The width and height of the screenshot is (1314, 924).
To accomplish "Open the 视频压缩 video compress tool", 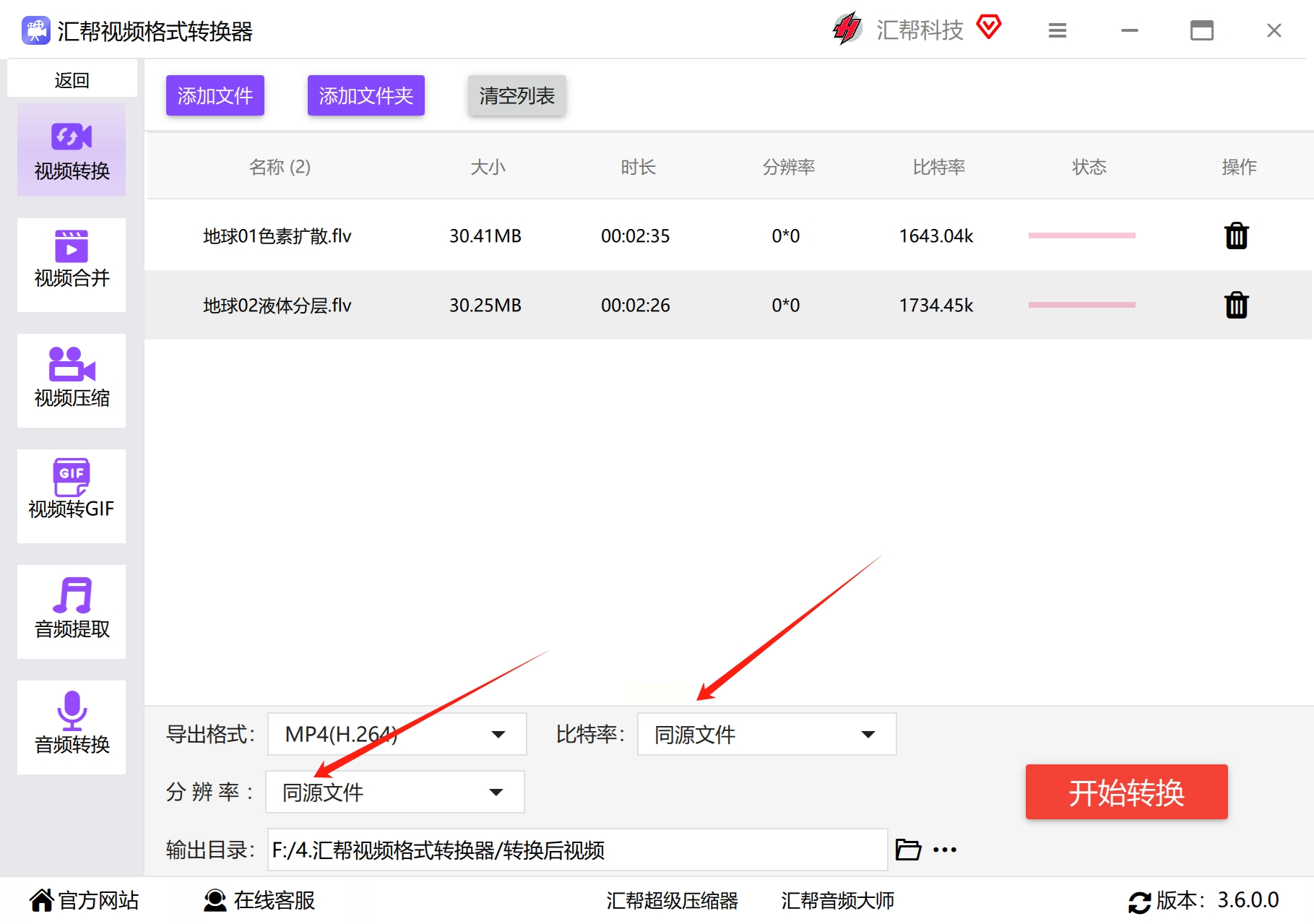I will [x=72, y=380].
